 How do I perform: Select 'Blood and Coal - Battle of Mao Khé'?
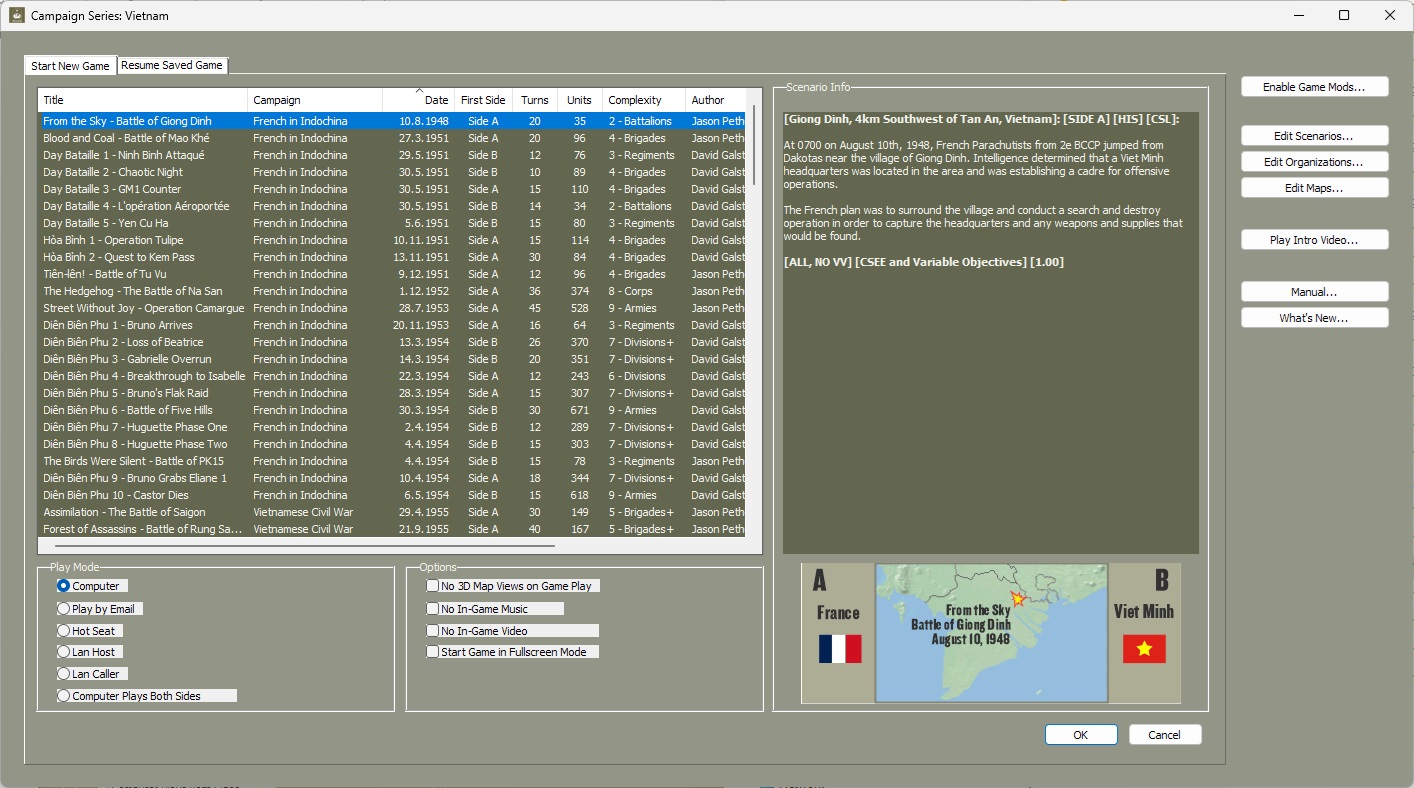(x=392, y=138)
